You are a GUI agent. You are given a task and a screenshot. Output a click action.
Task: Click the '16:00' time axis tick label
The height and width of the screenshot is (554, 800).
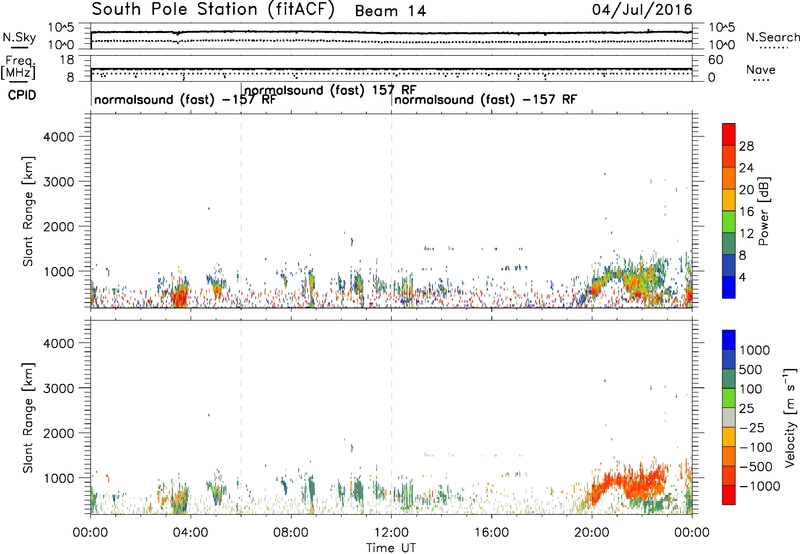pos(491,532)
